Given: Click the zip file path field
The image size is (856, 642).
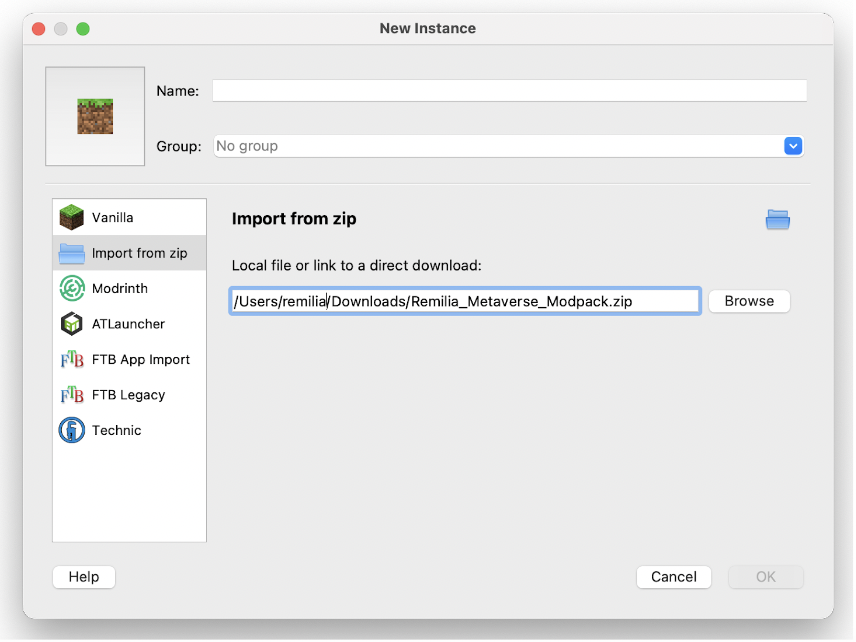Looking at the screenshot, I should pyautogui.click(x=465, y=301).
